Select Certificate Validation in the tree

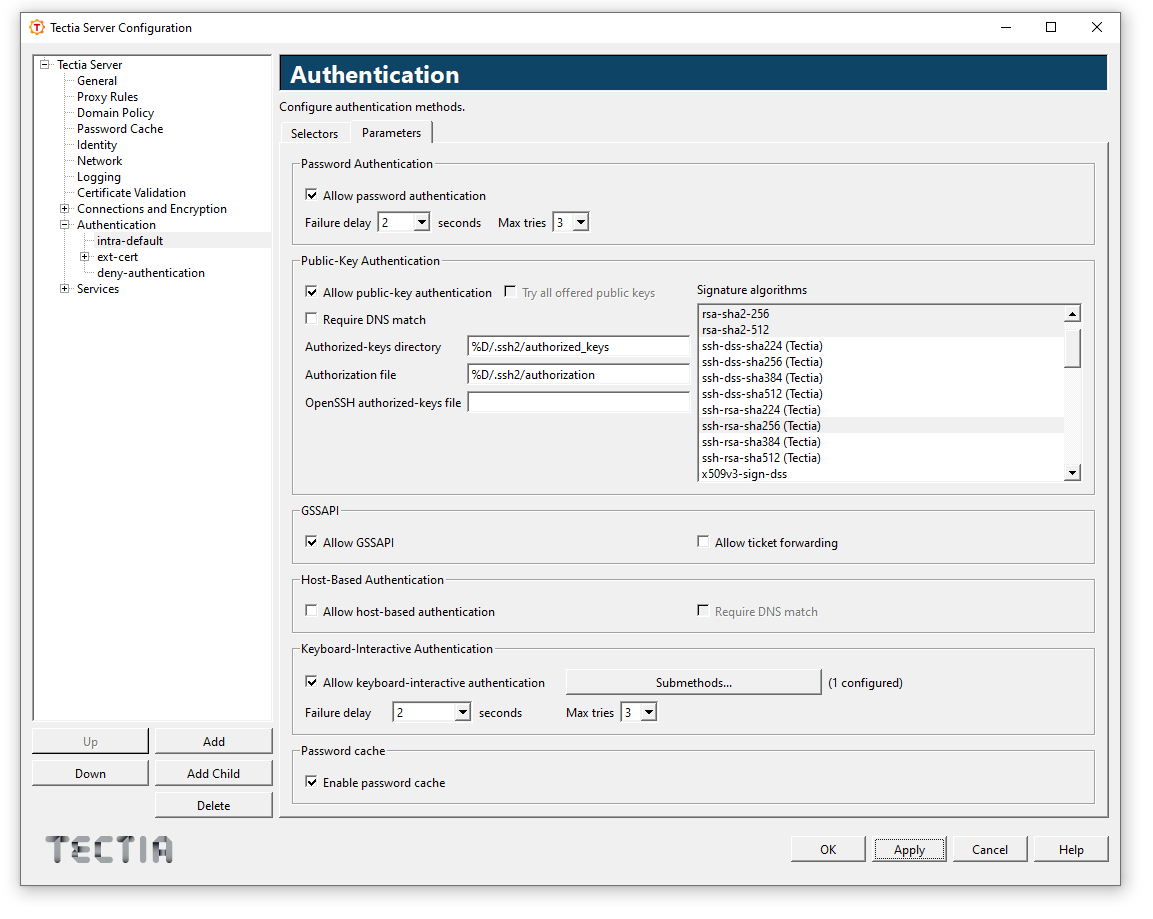pyautogui.click(x=132, y=193)
